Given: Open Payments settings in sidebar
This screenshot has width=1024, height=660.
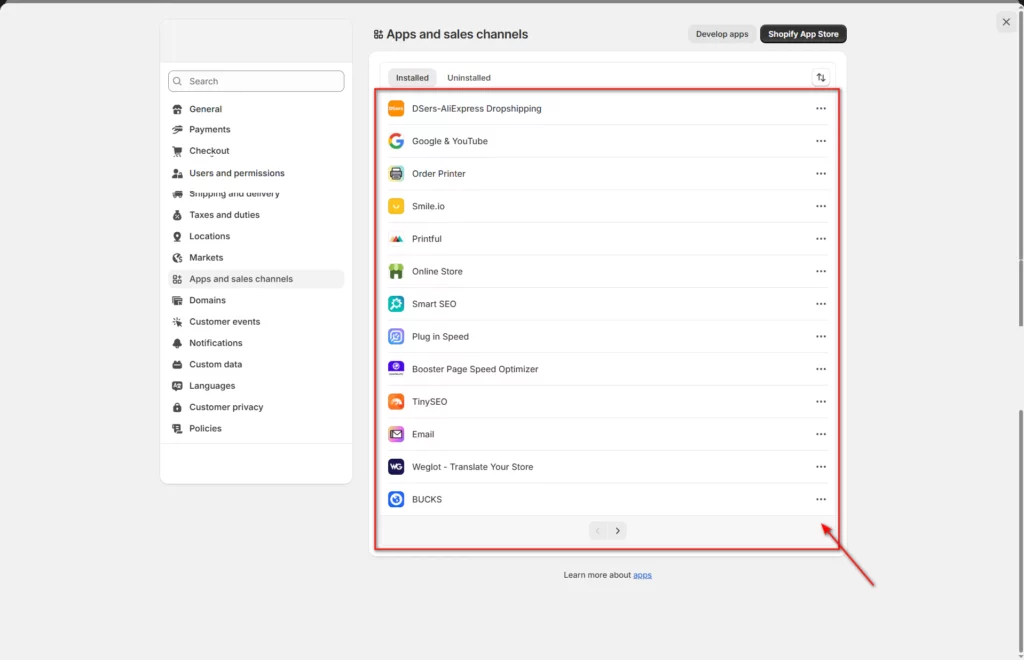Looking at the screenshot, I should [x=256, y=129].
